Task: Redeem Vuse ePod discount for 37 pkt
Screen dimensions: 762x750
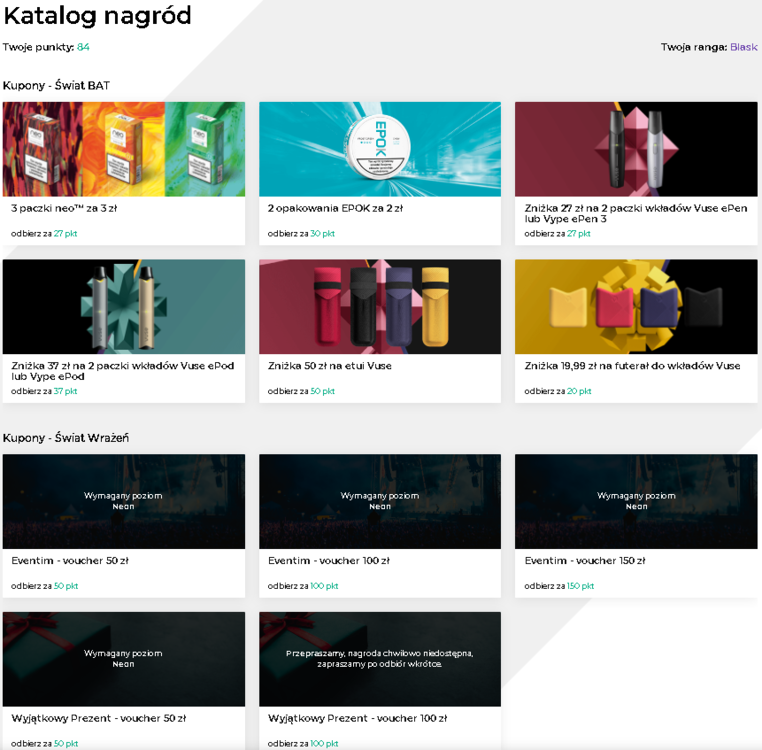Action: tap(44, 391)
